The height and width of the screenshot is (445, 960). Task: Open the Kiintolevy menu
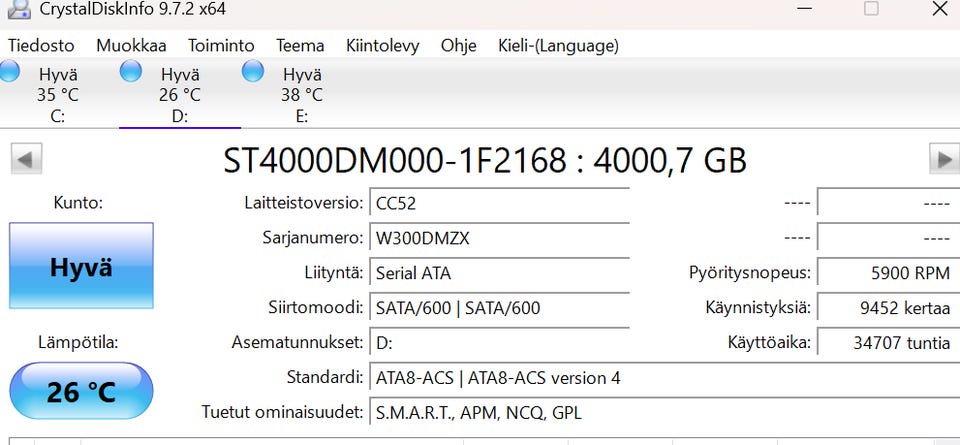click(382, 46)
